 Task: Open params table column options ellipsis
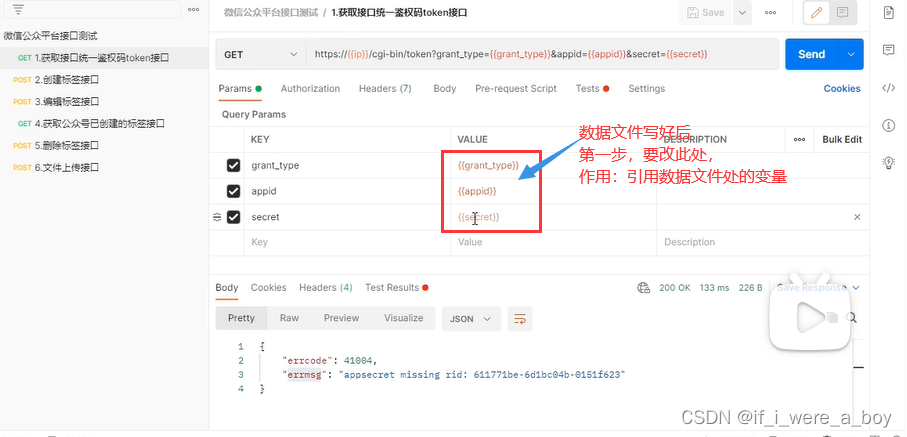point(799,139)
